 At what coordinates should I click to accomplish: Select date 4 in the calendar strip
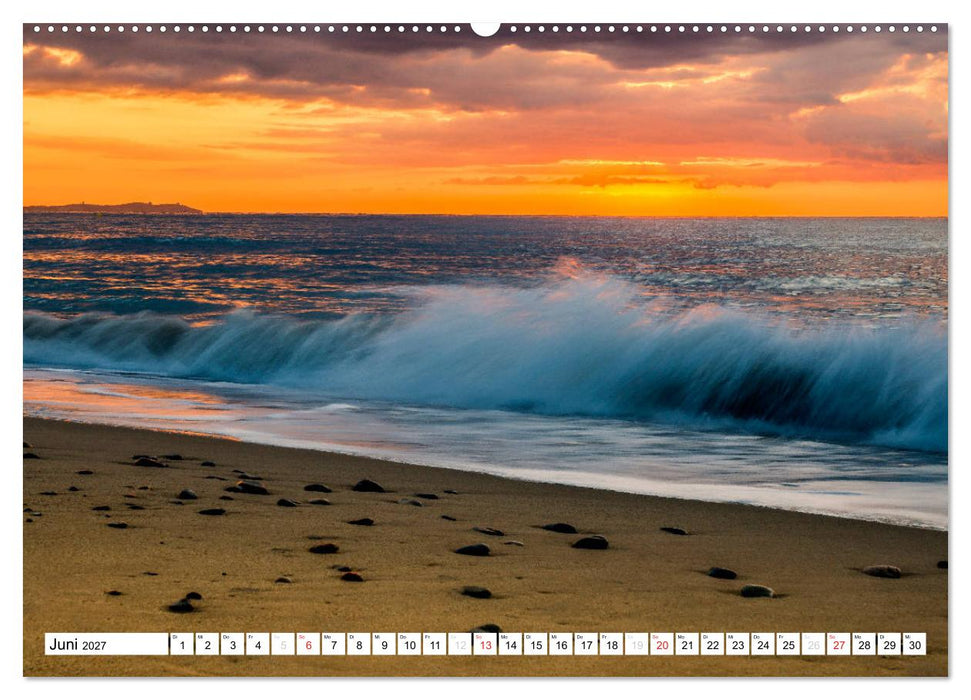coord(258,644)
